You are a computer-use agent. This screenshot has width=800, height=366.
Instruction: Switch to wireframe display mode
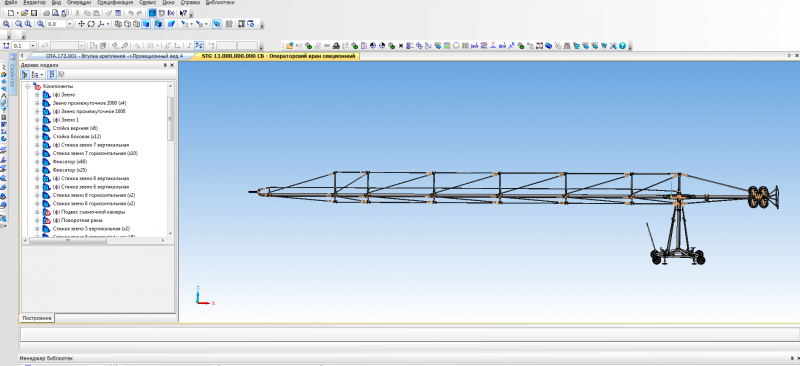(x=118, y=24)
